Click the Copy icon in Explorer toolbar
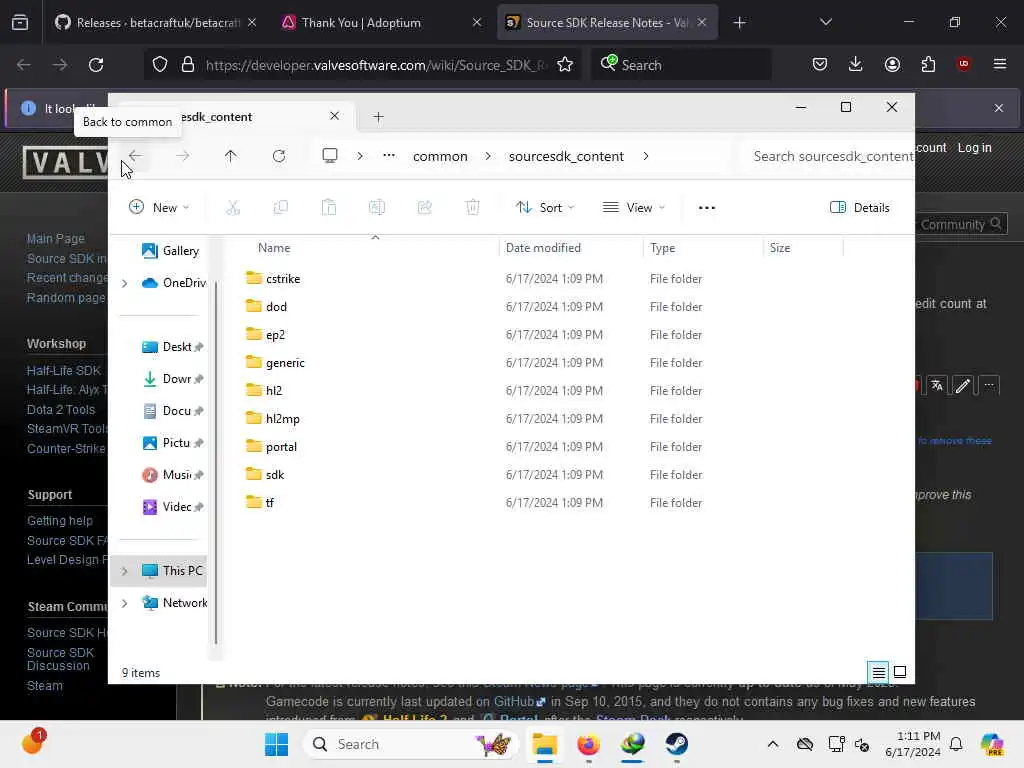 281,208
